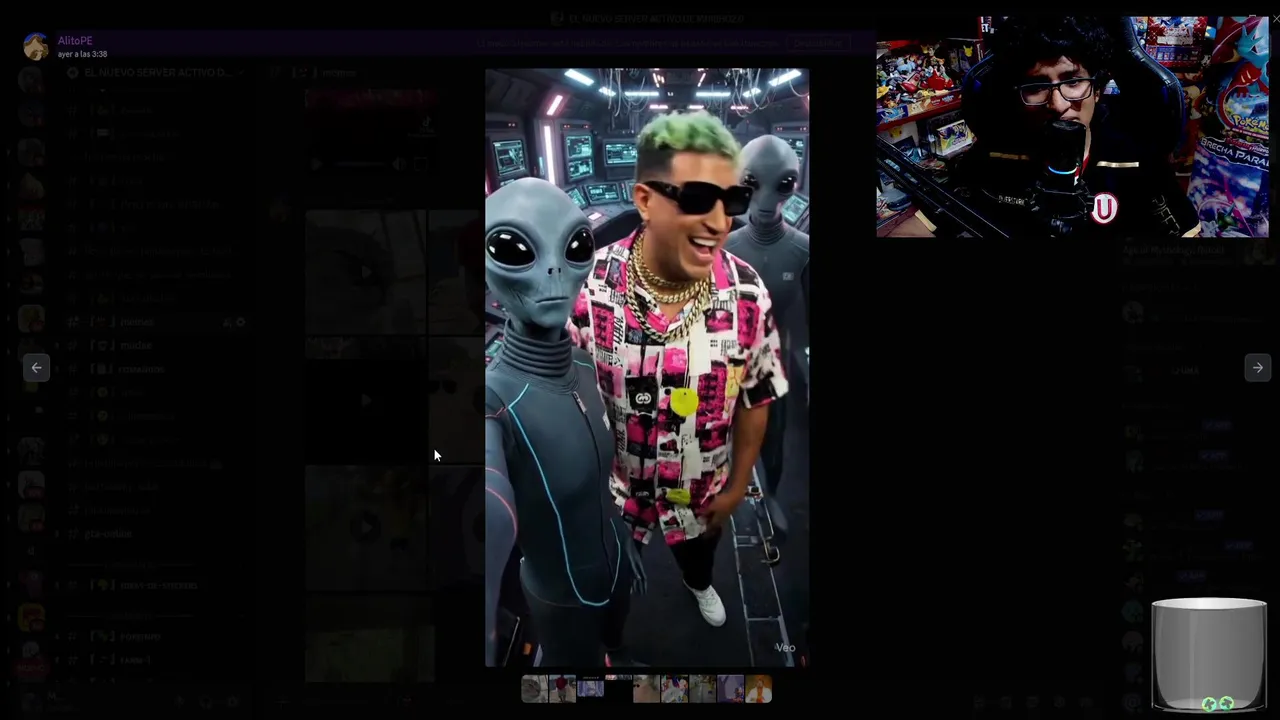Select the first gray thumbnail in the strip
Viewport: 1280px width, 720px height.
pyautogui.click(x=535, y=689)
